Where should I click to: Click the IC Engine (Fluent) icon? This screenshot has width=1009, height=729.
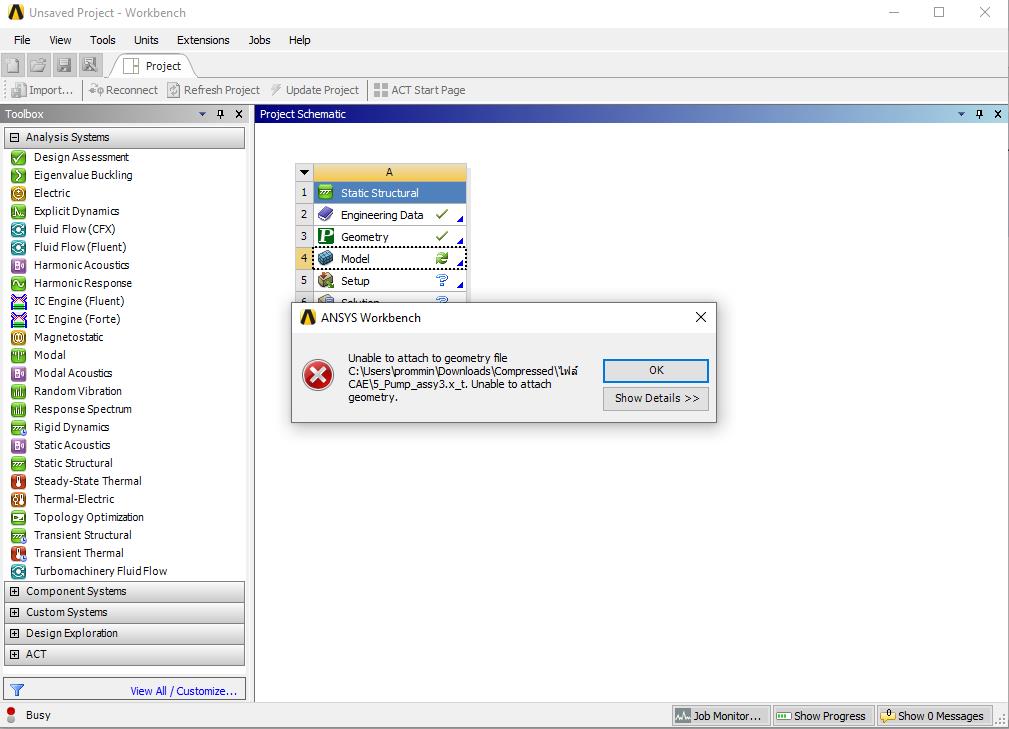tap(19, 301)
